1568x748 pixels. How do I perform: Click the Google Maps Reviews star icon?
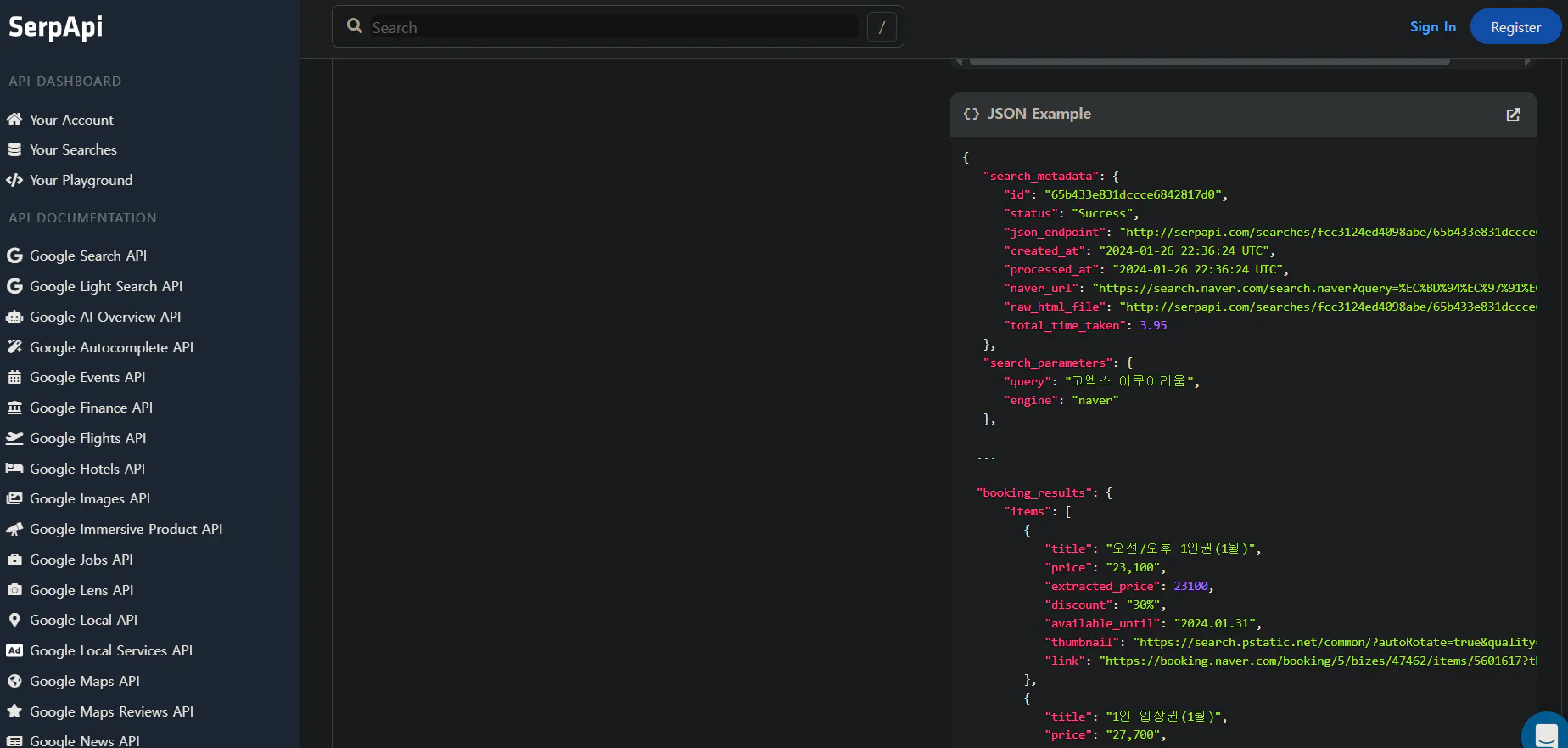[14, 711]
